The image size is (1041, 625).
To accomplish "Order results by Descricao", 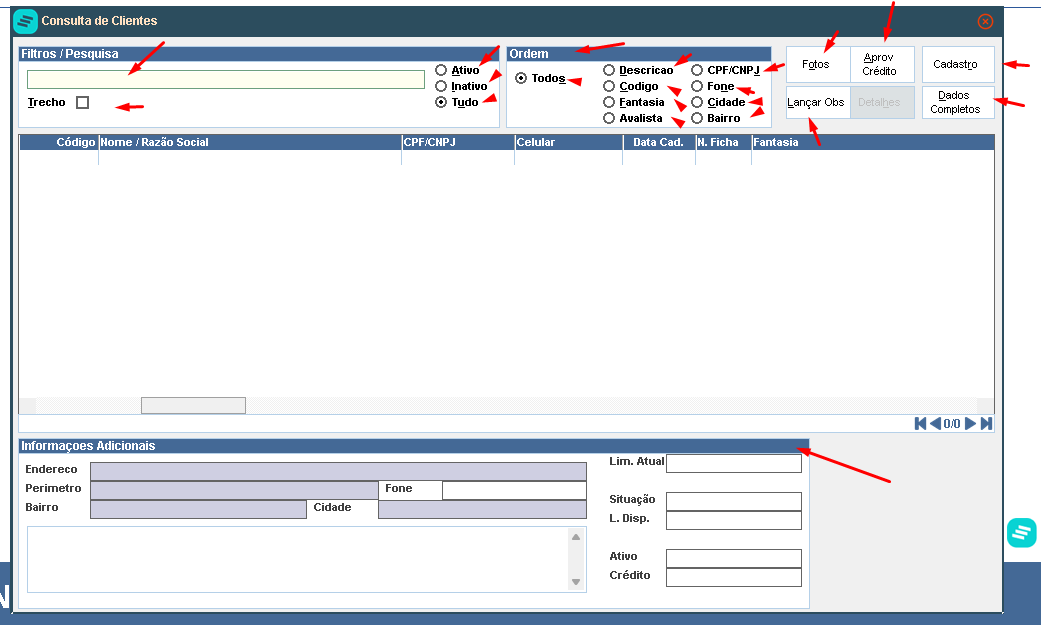I will pos(609,70).
